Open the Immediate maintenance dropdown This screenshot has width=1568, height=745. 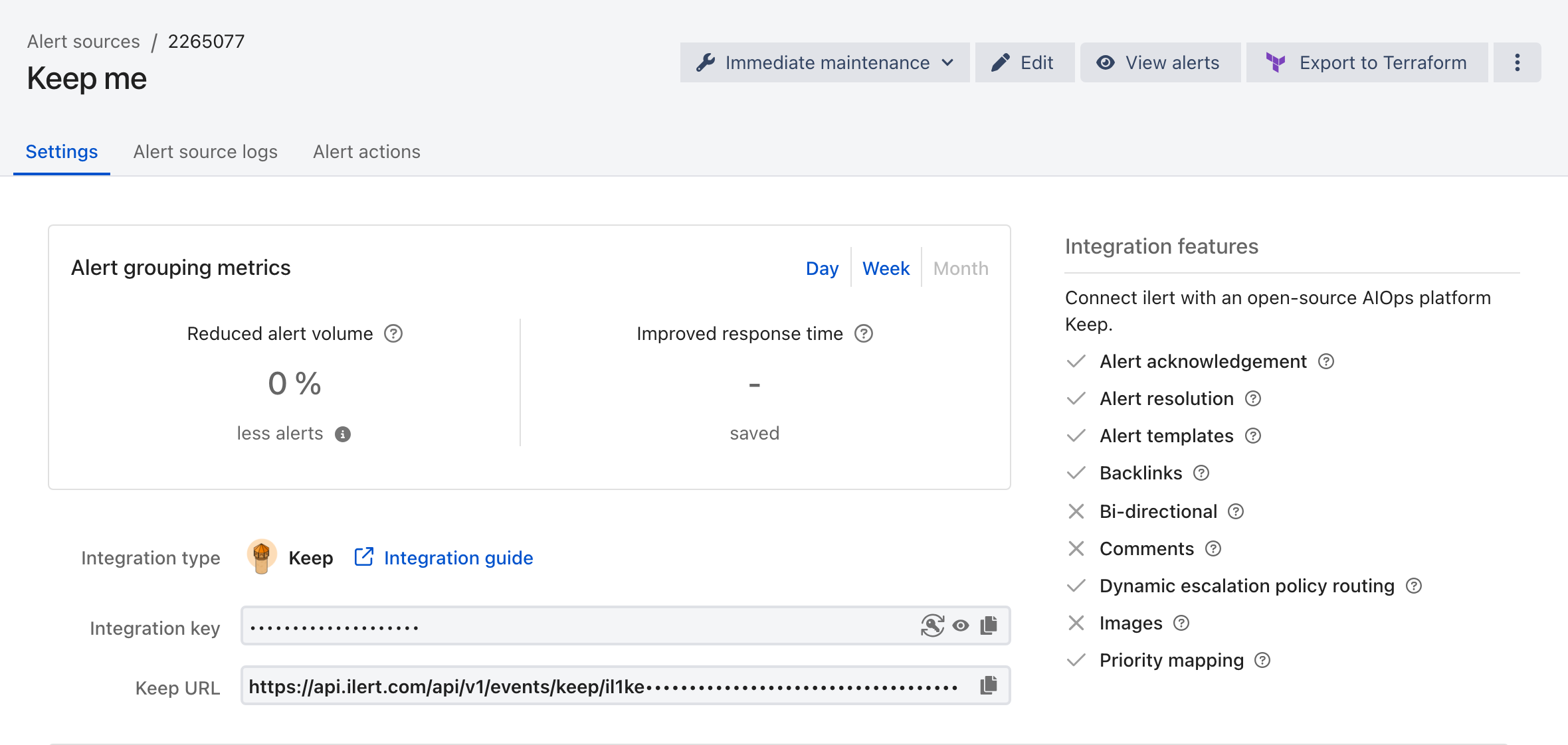[x=825, y=62]
